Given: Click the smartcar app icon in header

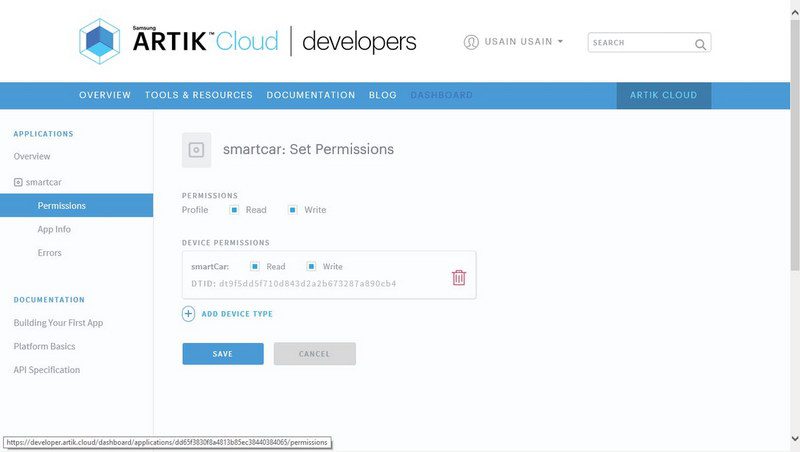Looking at the screenshot, I should coord(197,149).
